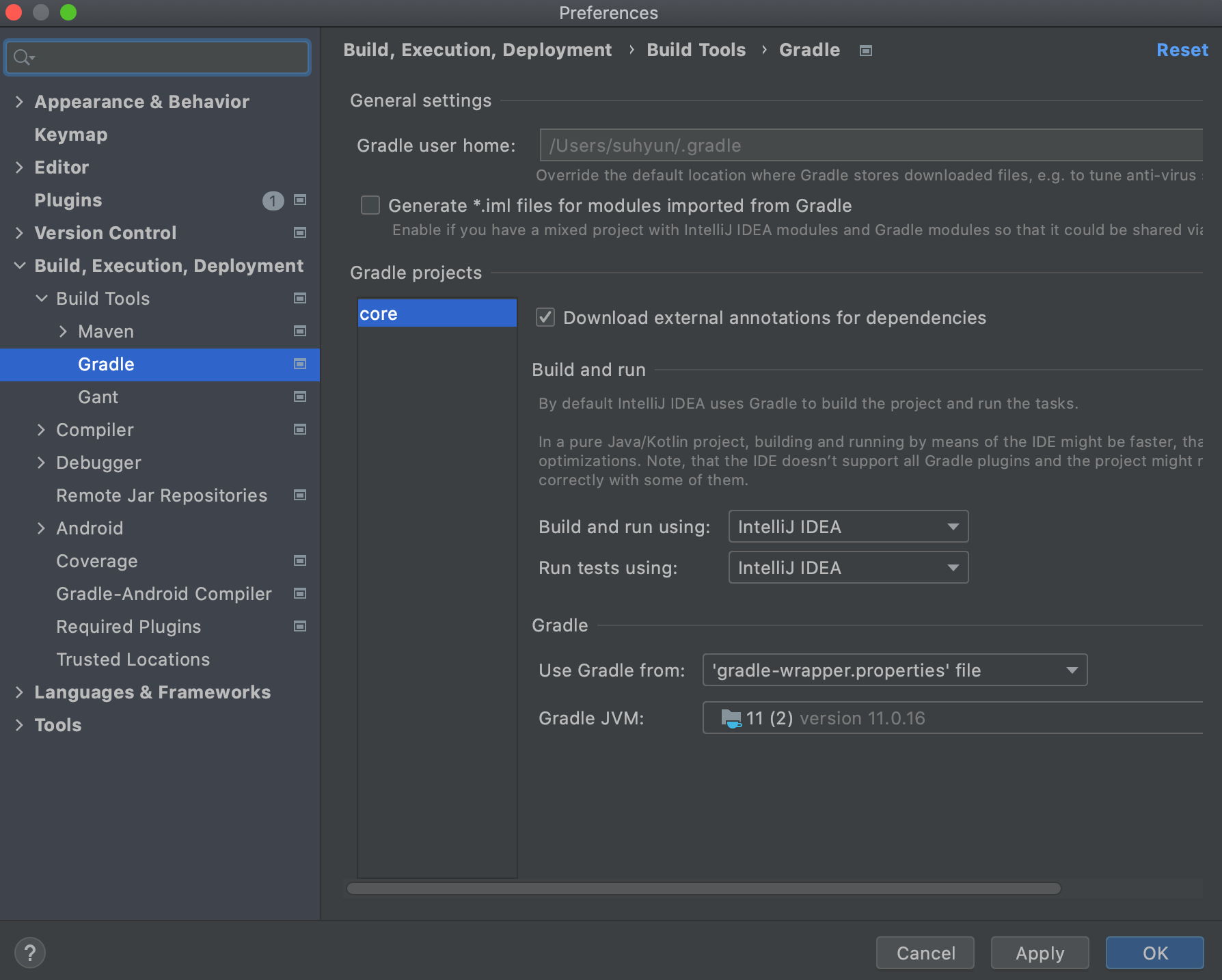Viewport: 1222px width, 980px height.
Task: Expand the Compiler node
Action: point(41,430)
